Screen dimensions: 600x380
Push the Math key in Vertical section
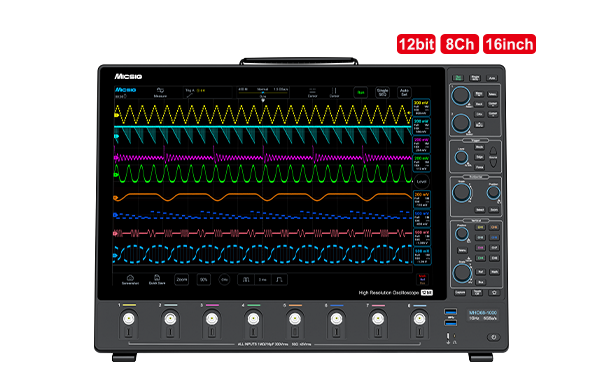pos(494,272)
